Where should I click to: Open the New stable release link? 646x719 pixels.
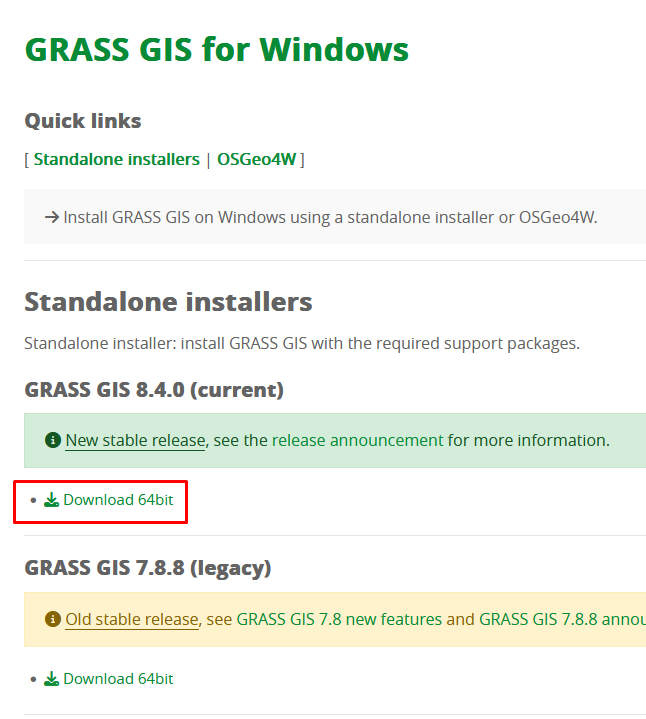pyautogui.click(x=135, y=440)
